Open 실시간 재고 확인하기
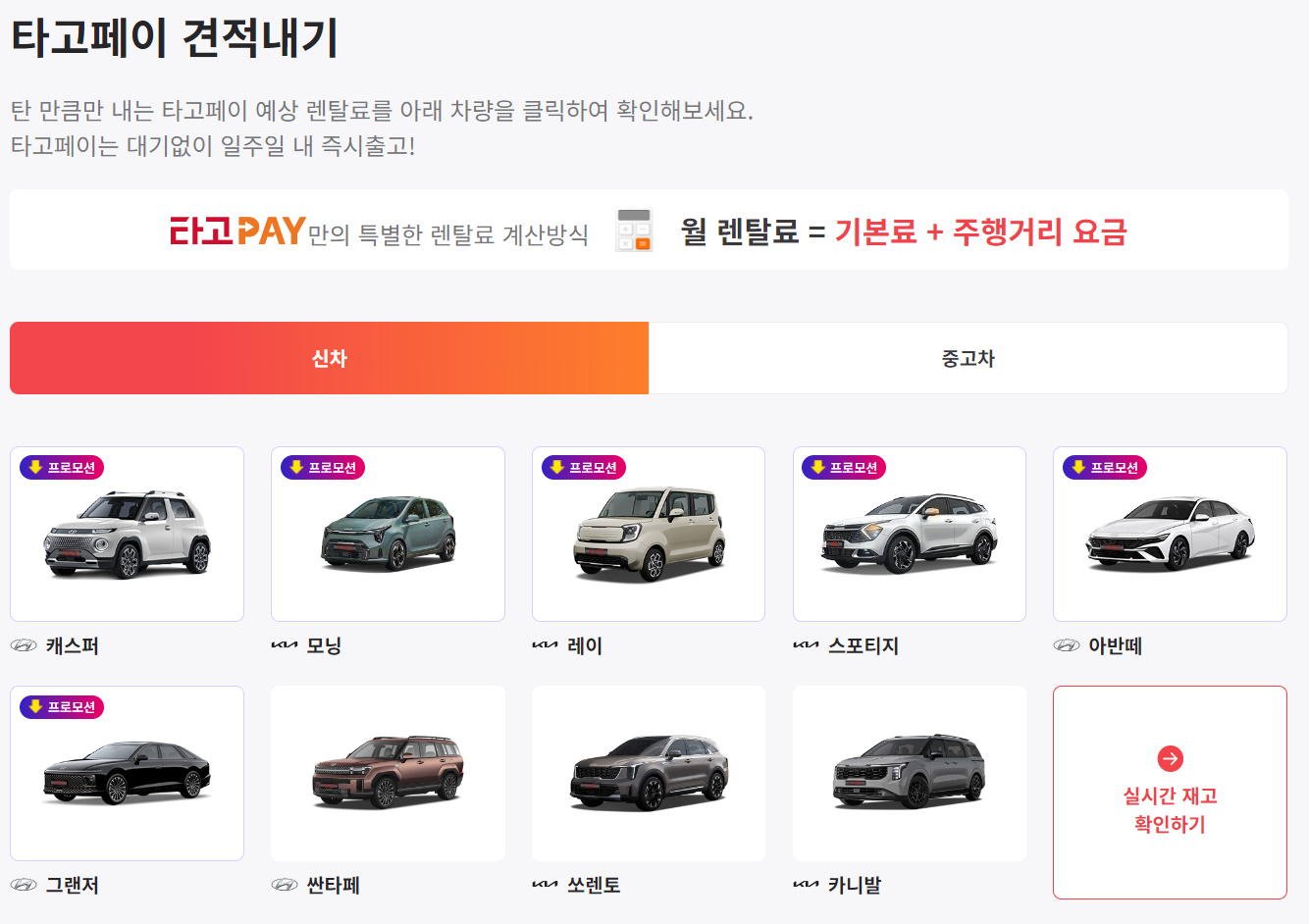The width and height of the screenshot is (1309, 924). 1170,793
